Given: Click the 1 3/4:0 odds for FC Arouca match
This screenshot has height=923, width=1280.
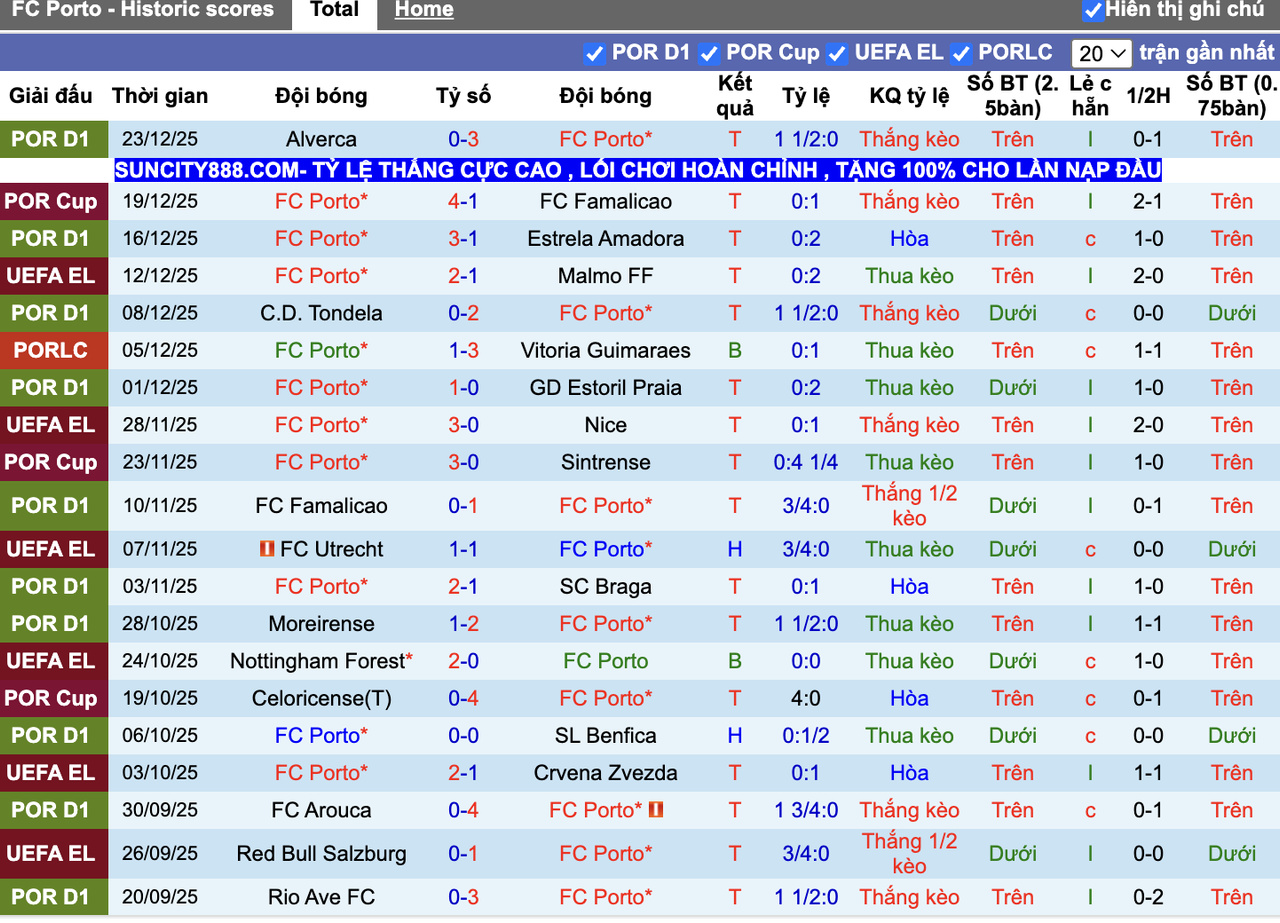Looking at the screenshot, I should (806, 810).
